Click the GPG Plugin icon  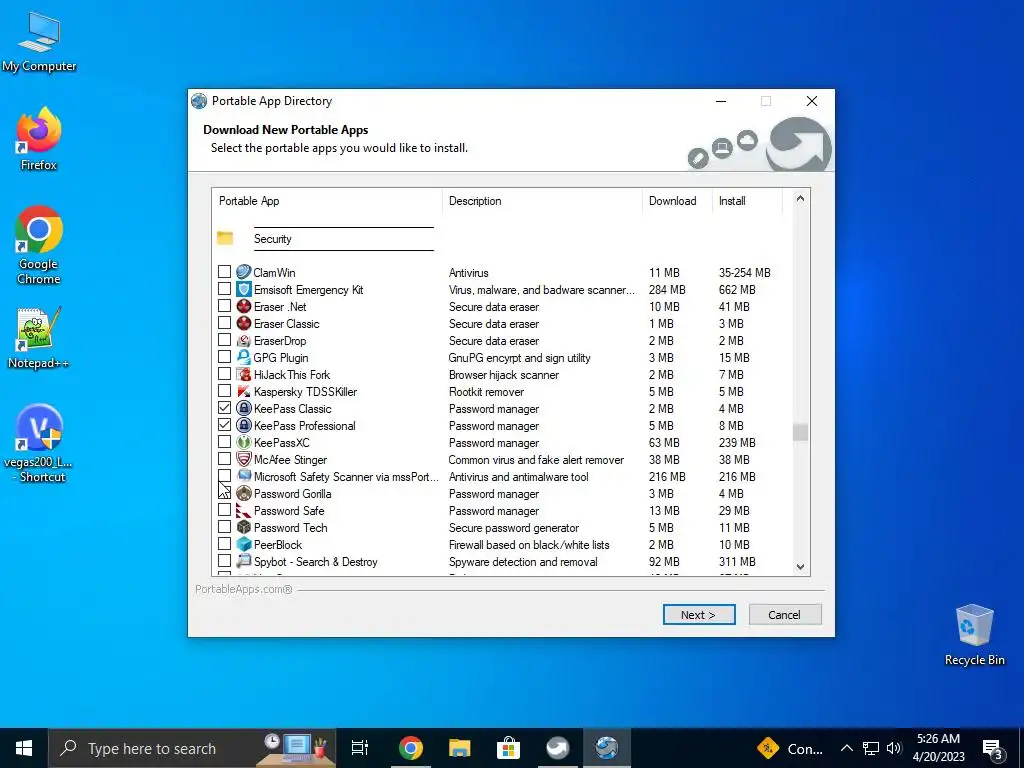pyautogui.click(x=244, y=357)
